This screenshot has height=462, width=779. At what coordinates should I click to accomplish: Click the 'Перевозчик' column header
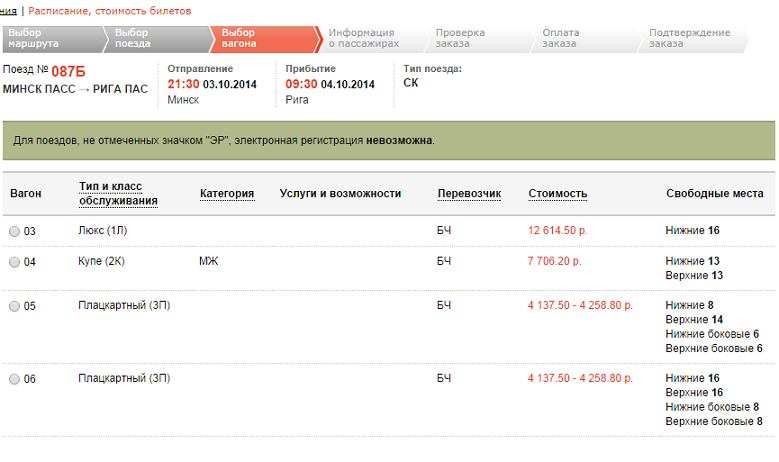tap(469, 194)
